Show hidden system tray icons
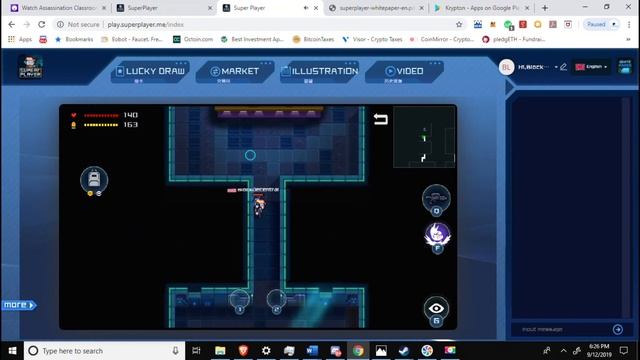640x360 pixels. click(563, 351)
